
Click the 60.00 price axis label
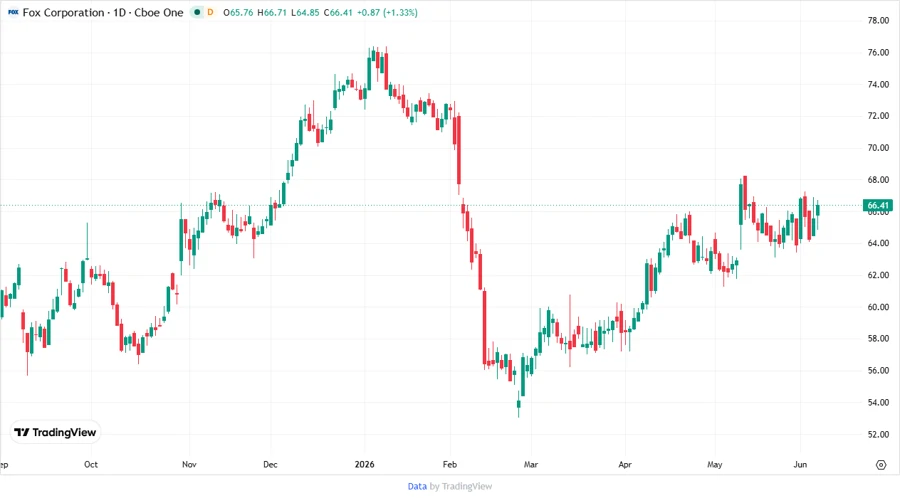878,307
